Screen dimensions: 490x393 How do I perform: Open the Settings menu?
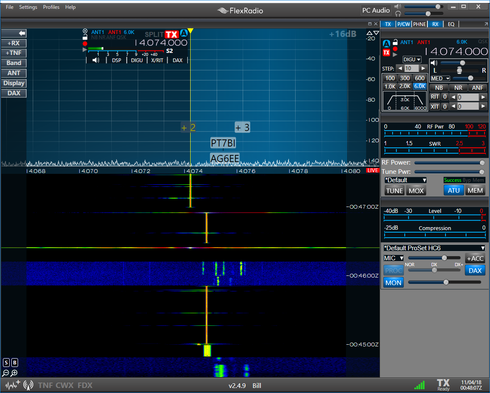(x=28, y=7)
